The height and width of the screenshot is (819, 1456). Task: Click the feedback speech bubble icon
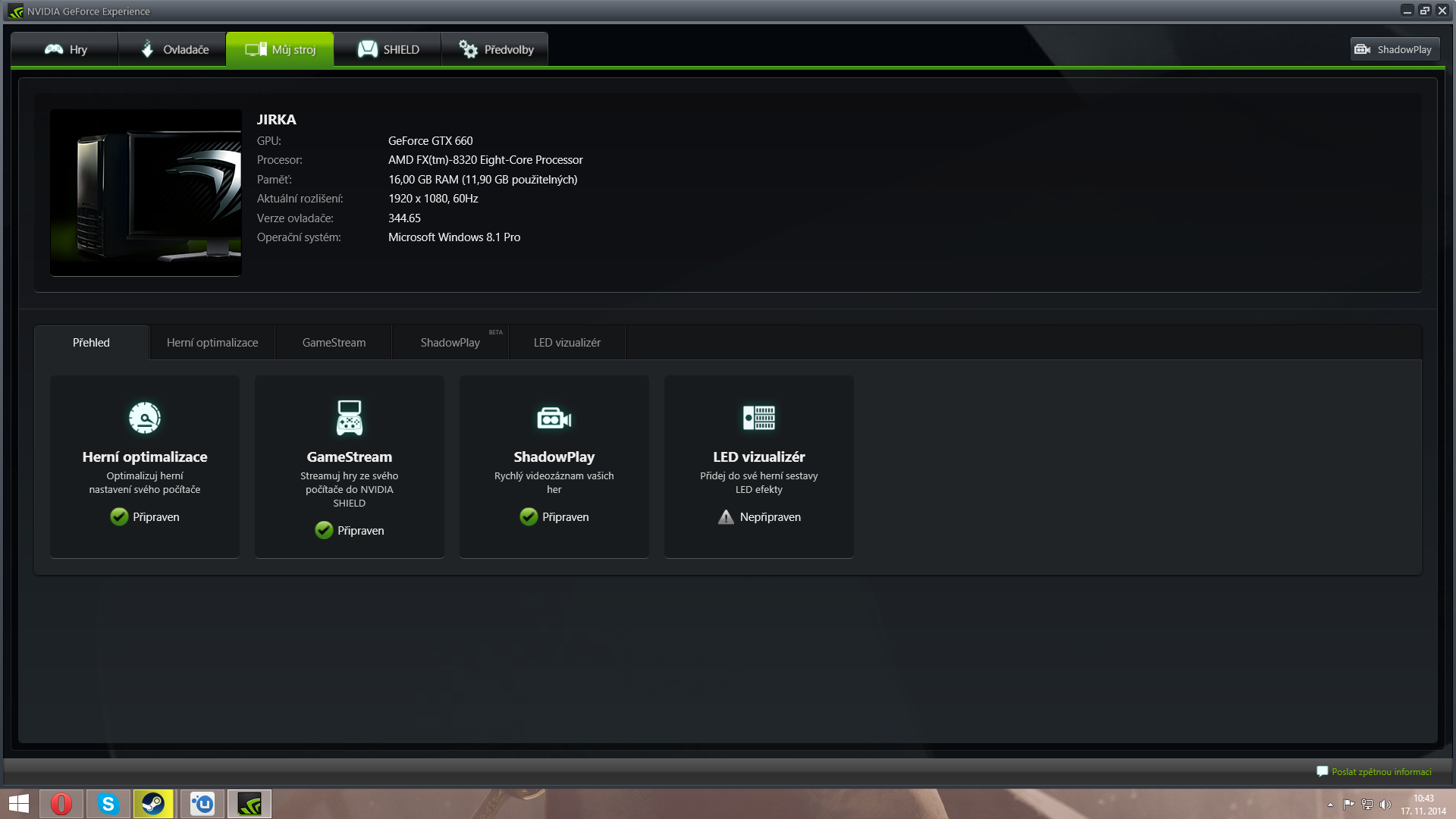tap(1323, 771)
